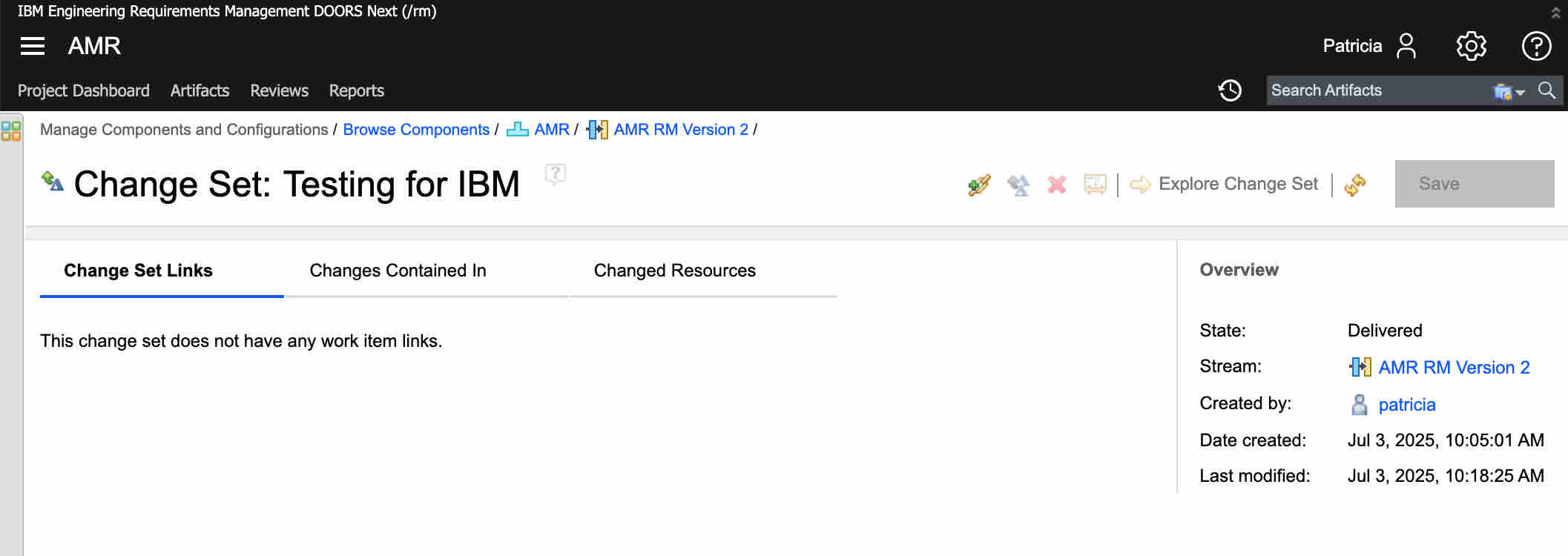Open the hamburger main menu
The height and width of the screenshot is (556, 1568).
pos(33,46)
